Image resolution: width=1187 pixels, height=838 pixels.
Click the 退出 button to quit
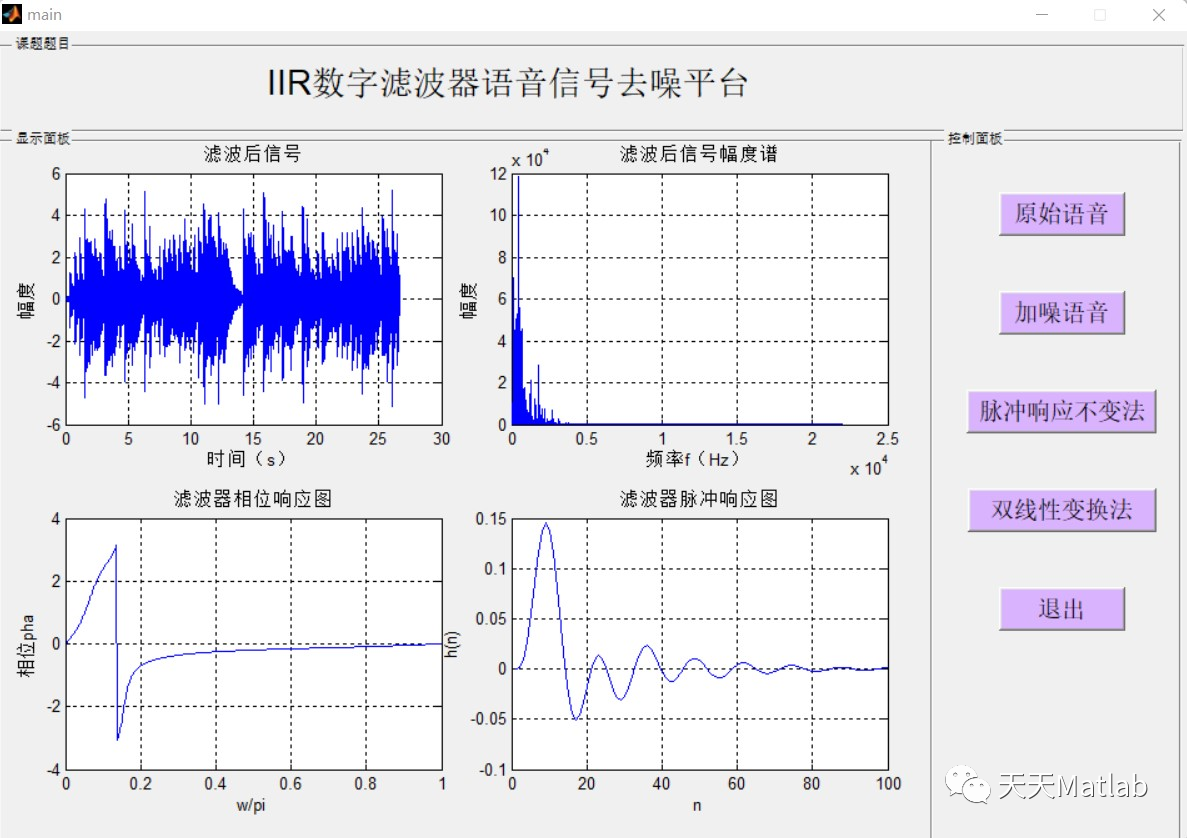click(x=1061, y=609)
